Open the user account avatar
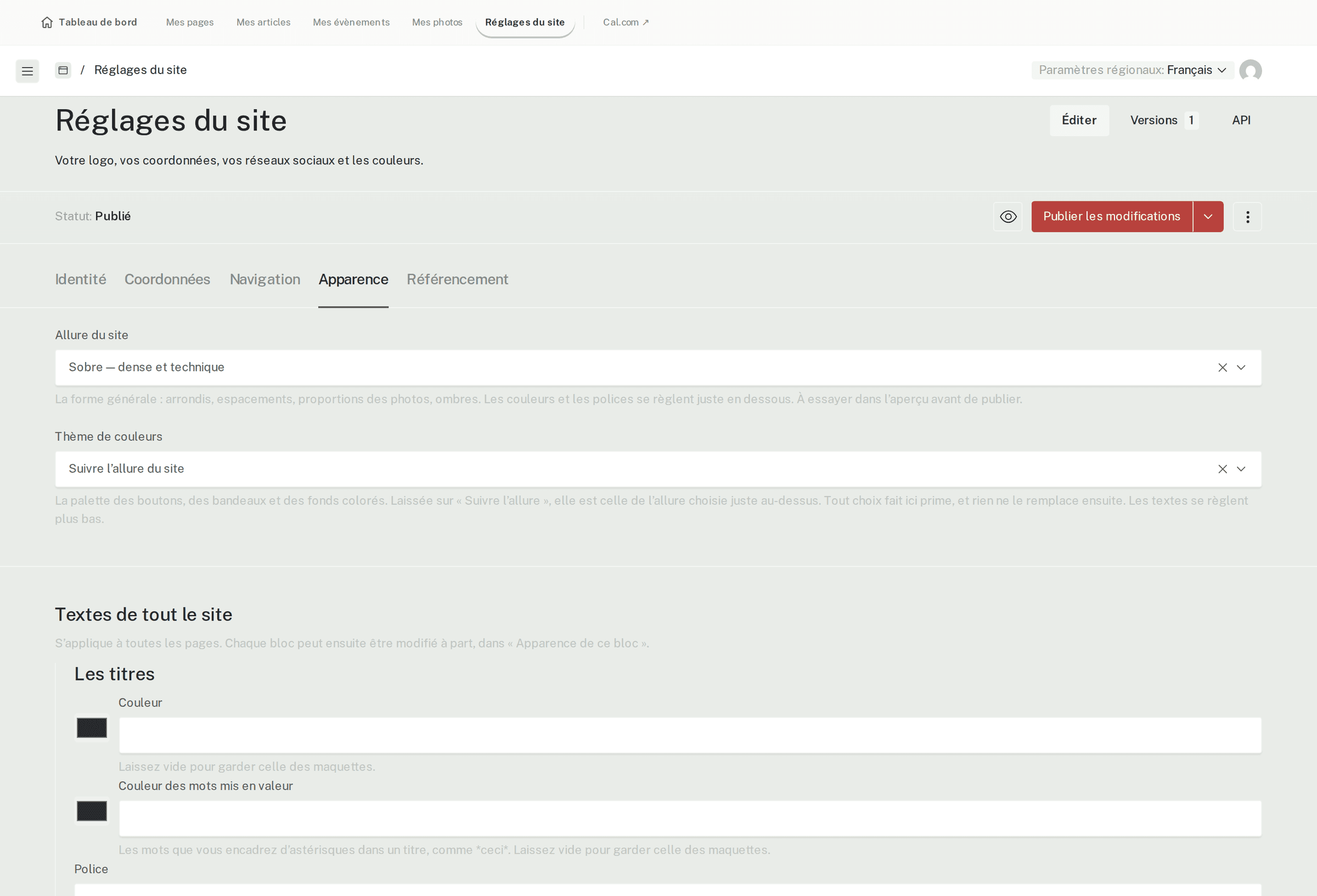1317x896 pixels. (1250, 70)
